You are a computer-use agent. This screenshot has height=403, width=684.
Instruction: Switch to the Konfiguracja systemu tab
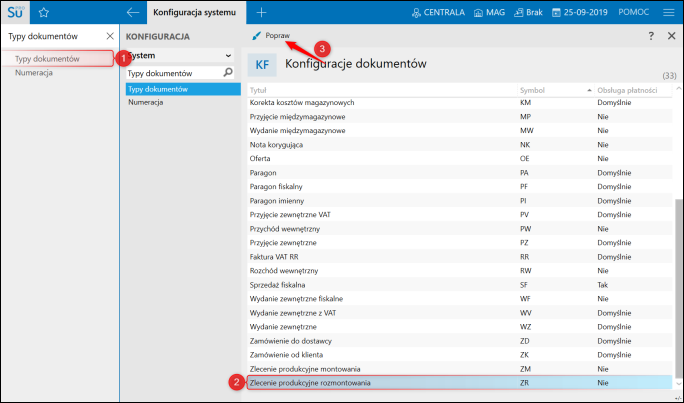pos(195,13)
